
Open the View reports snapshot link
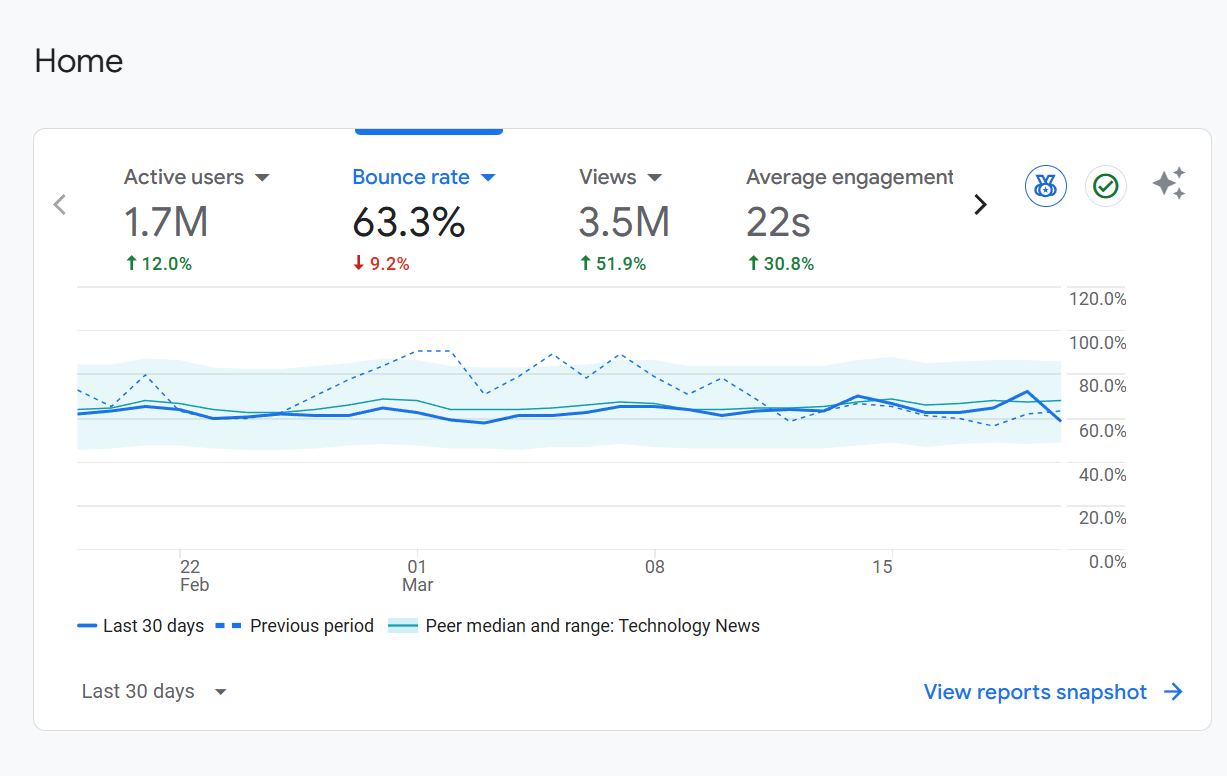coord(1033,691)
